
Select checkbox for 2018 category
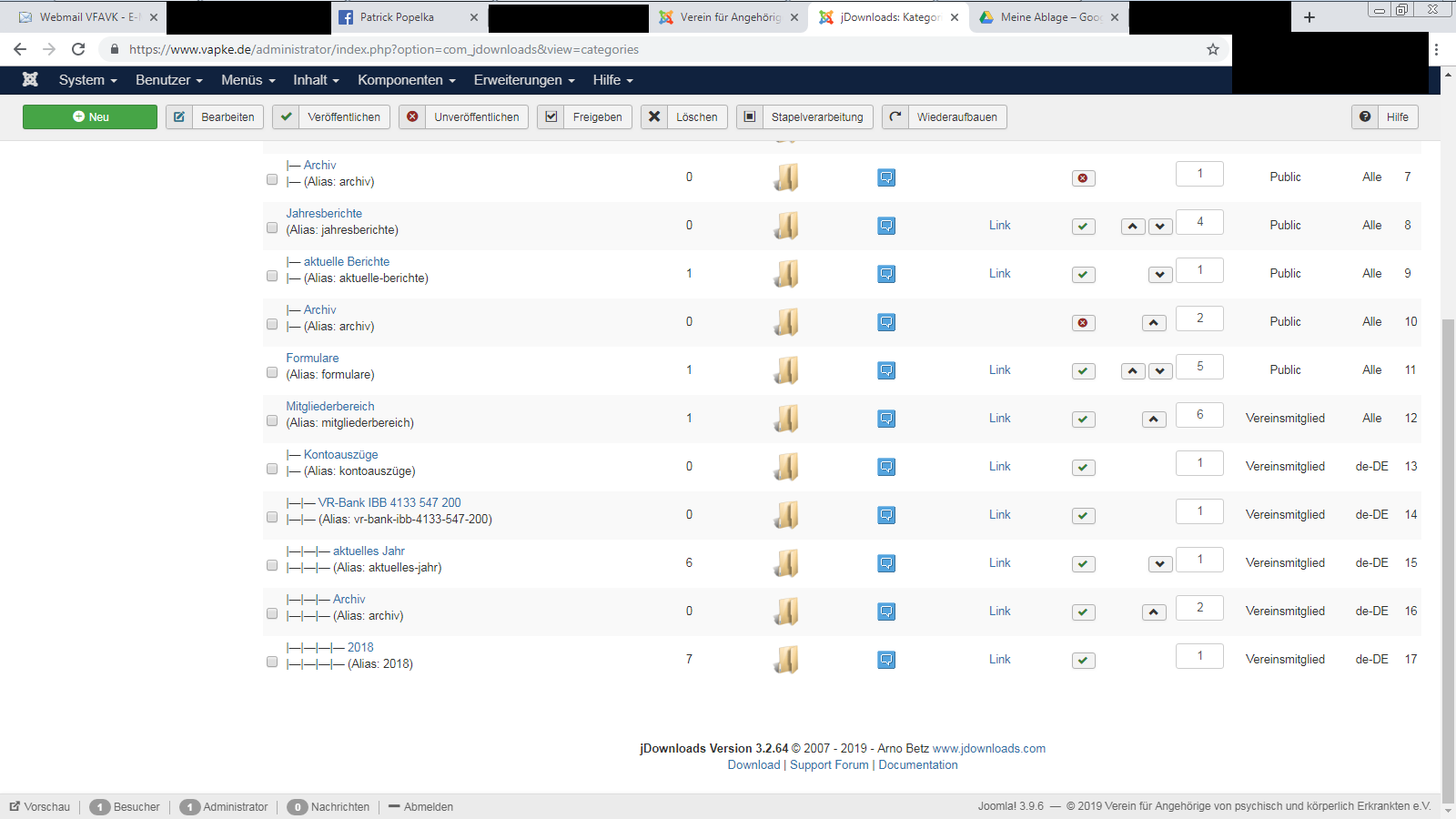pyautogui.click(x=272, y=662)
